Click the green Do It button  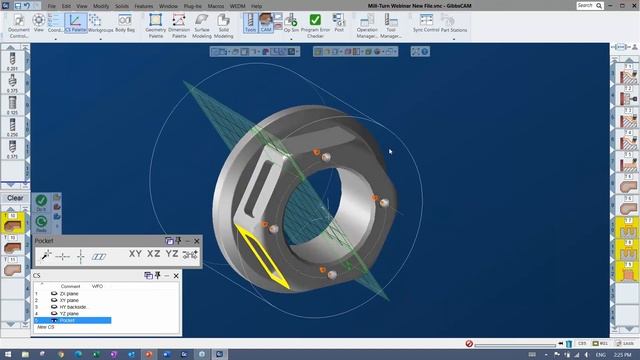click(x=41, y=202)
